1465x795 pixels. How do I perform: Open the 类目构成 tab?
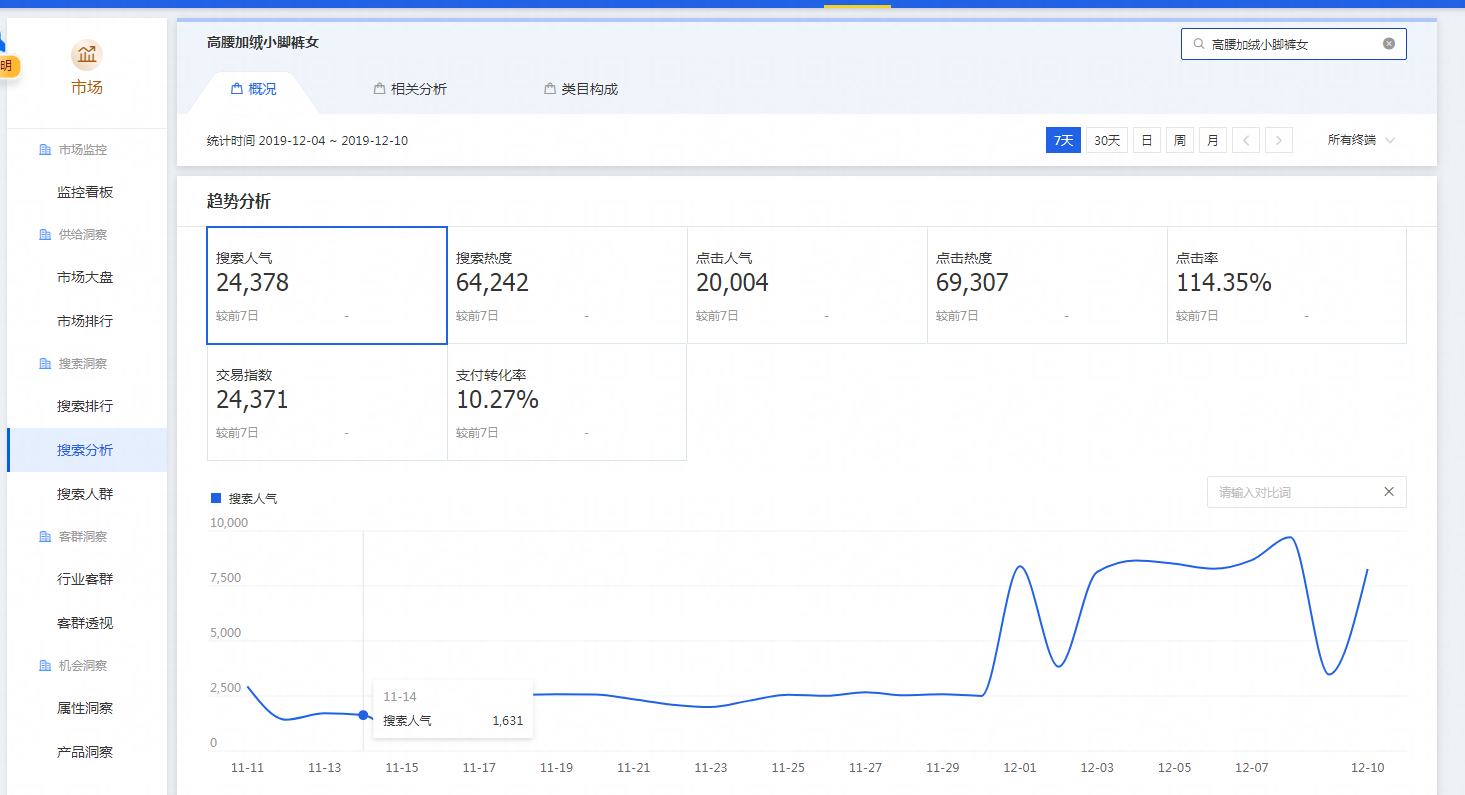click(581, 89)
